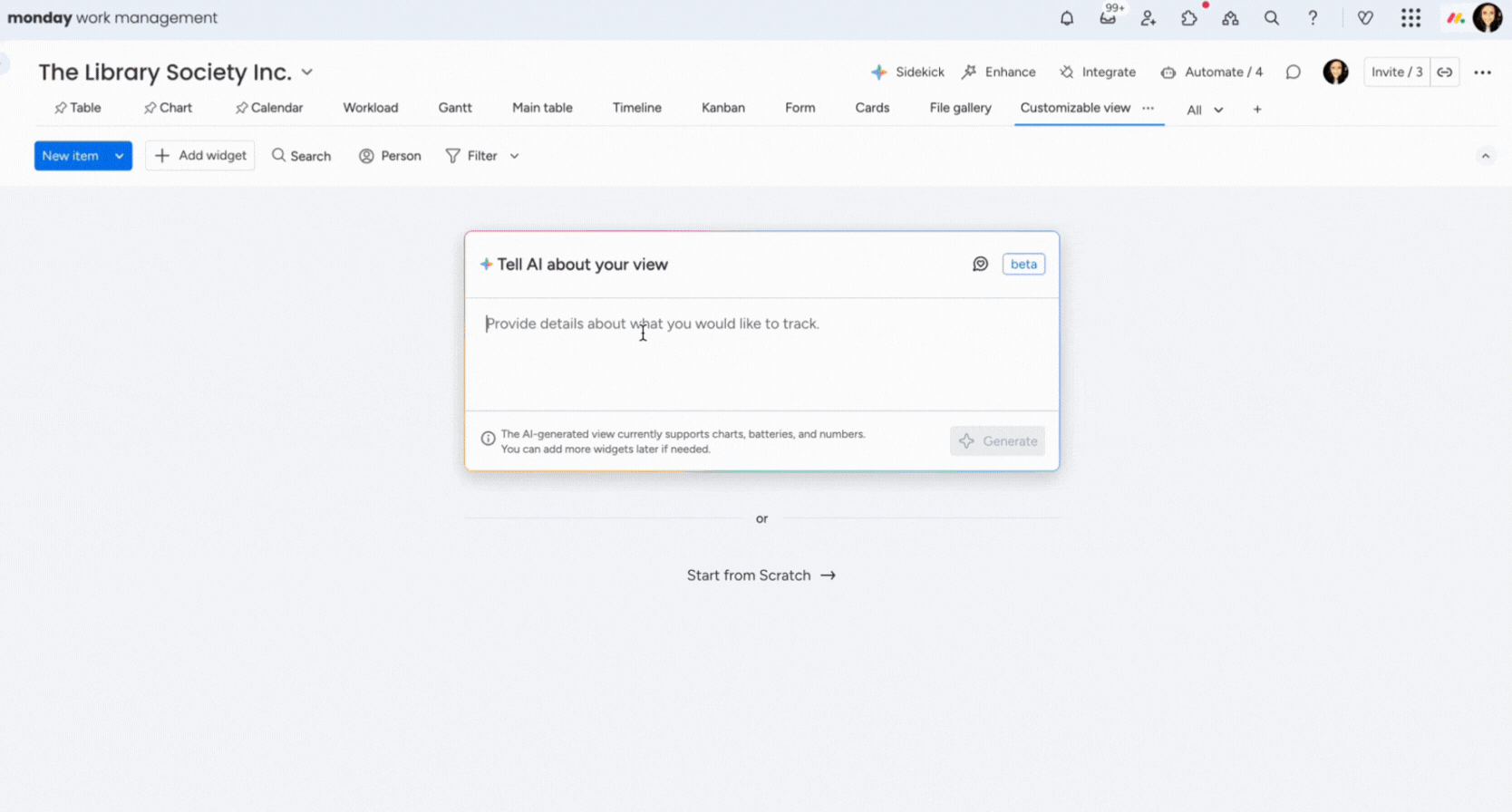The image size is (1512, 812).
Task: Switch to the Chart view tab
Action: pos(168,108)
